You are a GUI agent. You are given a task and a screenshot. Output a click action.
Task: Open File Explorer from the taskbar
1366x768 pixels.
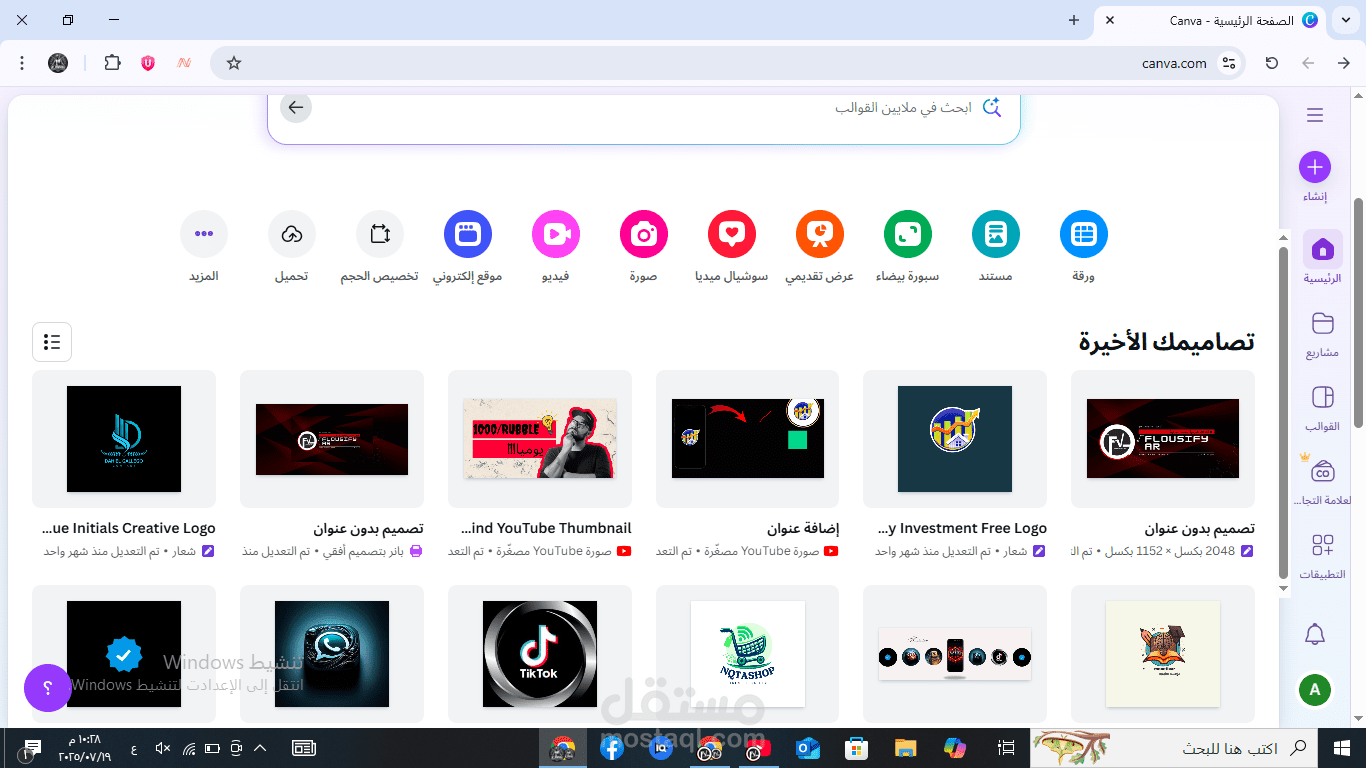point(905,748)
